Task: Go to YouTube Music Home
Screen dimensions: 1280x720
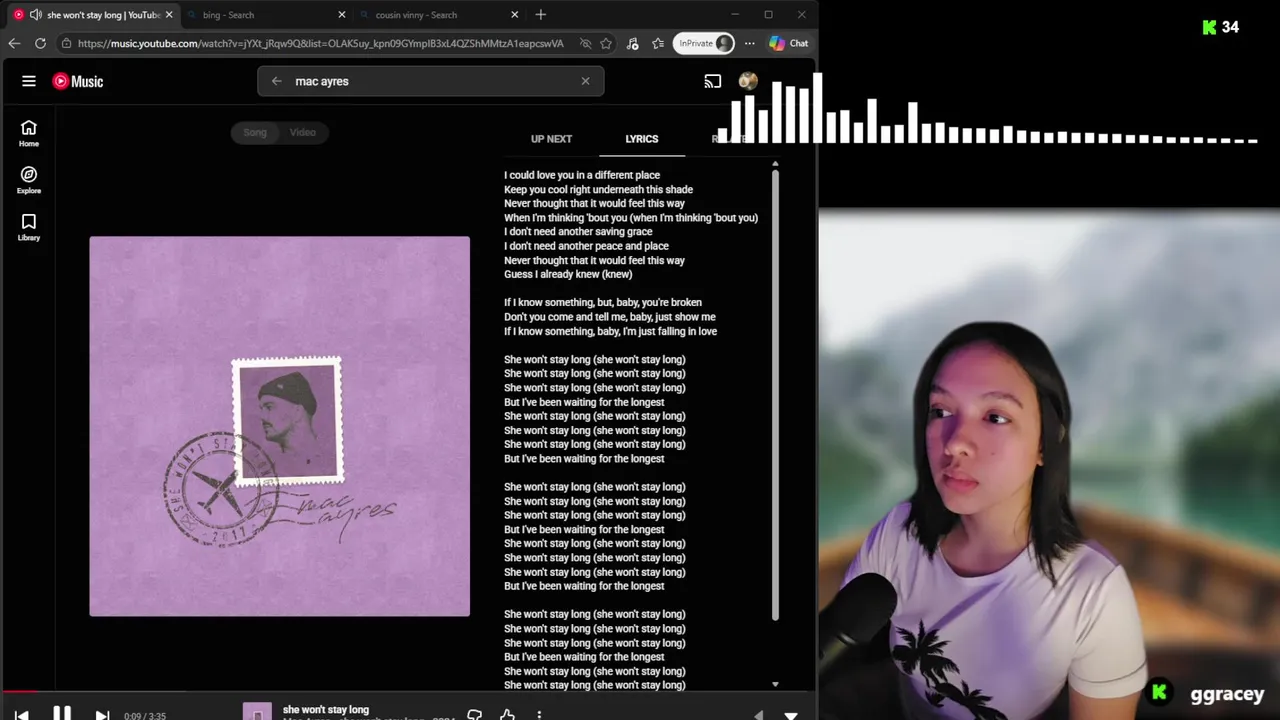Action: pyautogui.click(x=29, y=133)
